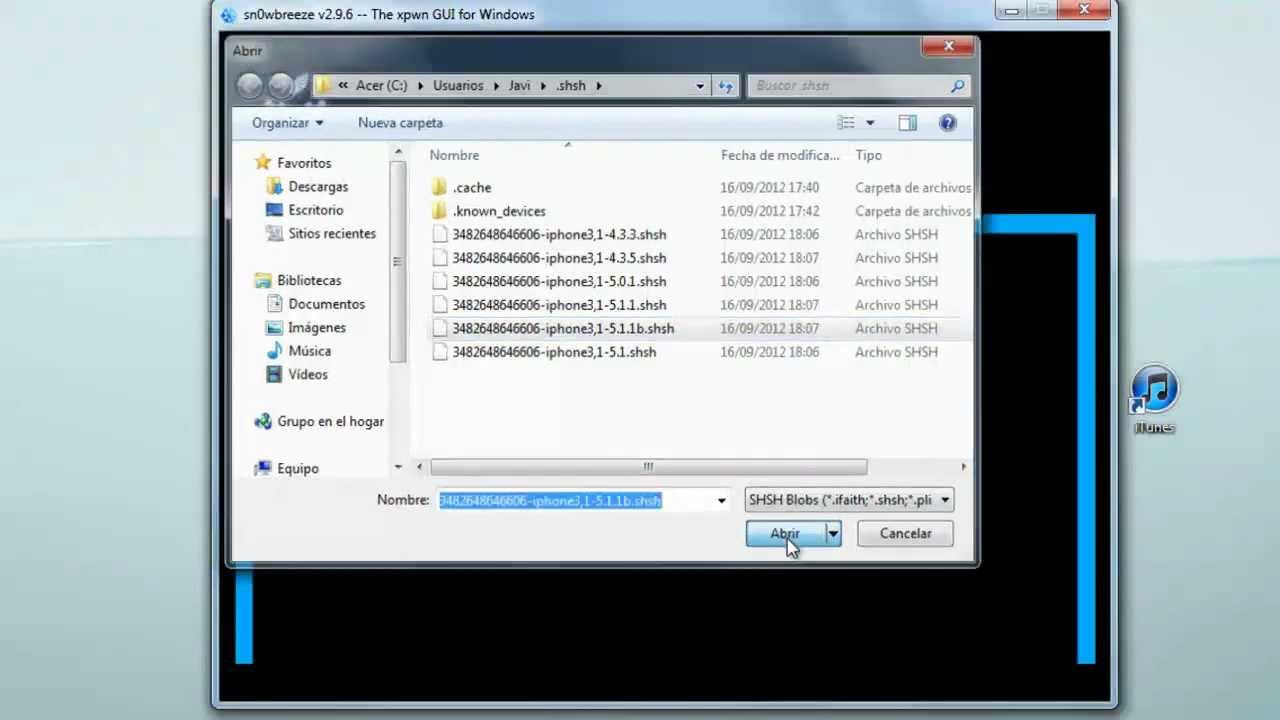The height and width of the screenshot is (720, 1280).
Task: Select file iphone3,1-4.3.3.shsh
Action: [559, 234]
